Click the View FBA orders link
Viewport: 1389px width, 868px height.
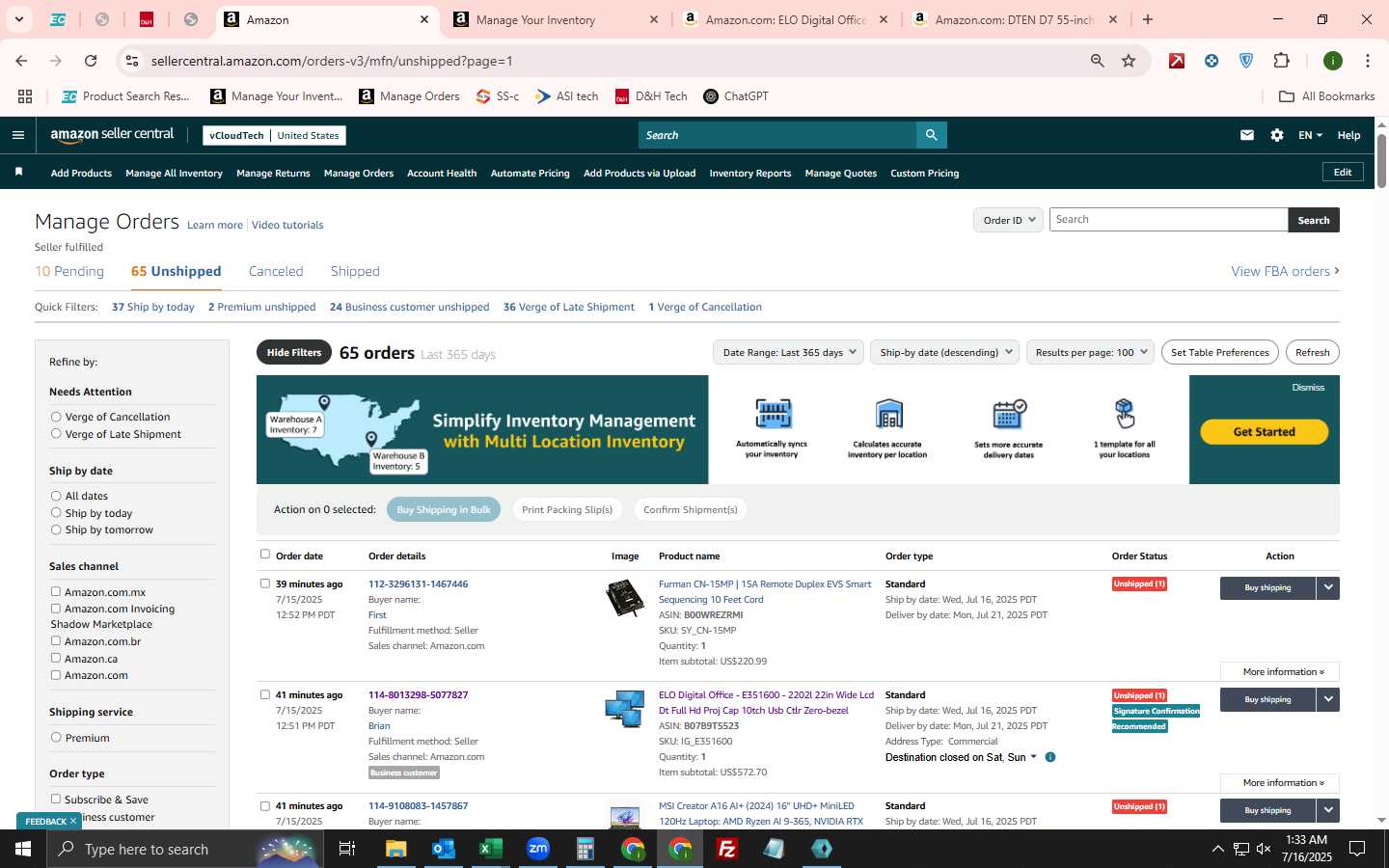[1285, 271]
